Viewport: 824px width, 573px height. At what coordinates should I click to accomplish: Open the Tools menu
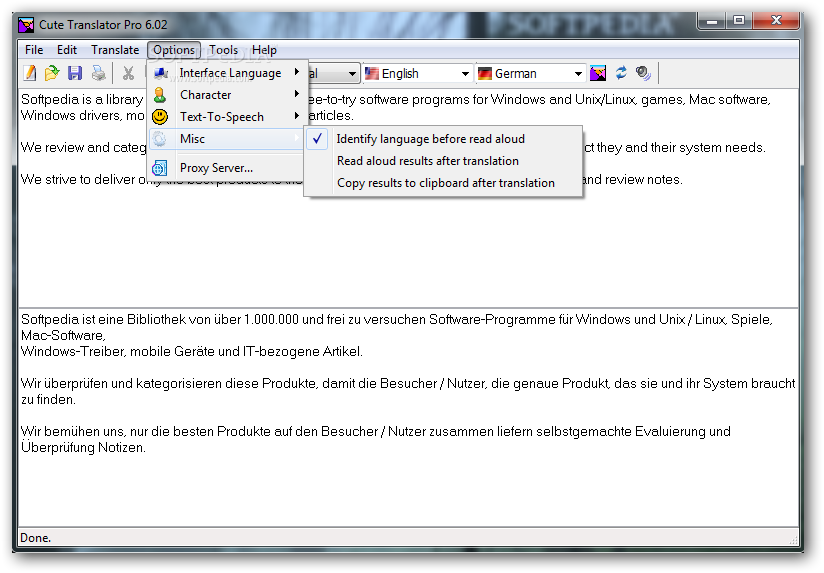coord(223,50)
